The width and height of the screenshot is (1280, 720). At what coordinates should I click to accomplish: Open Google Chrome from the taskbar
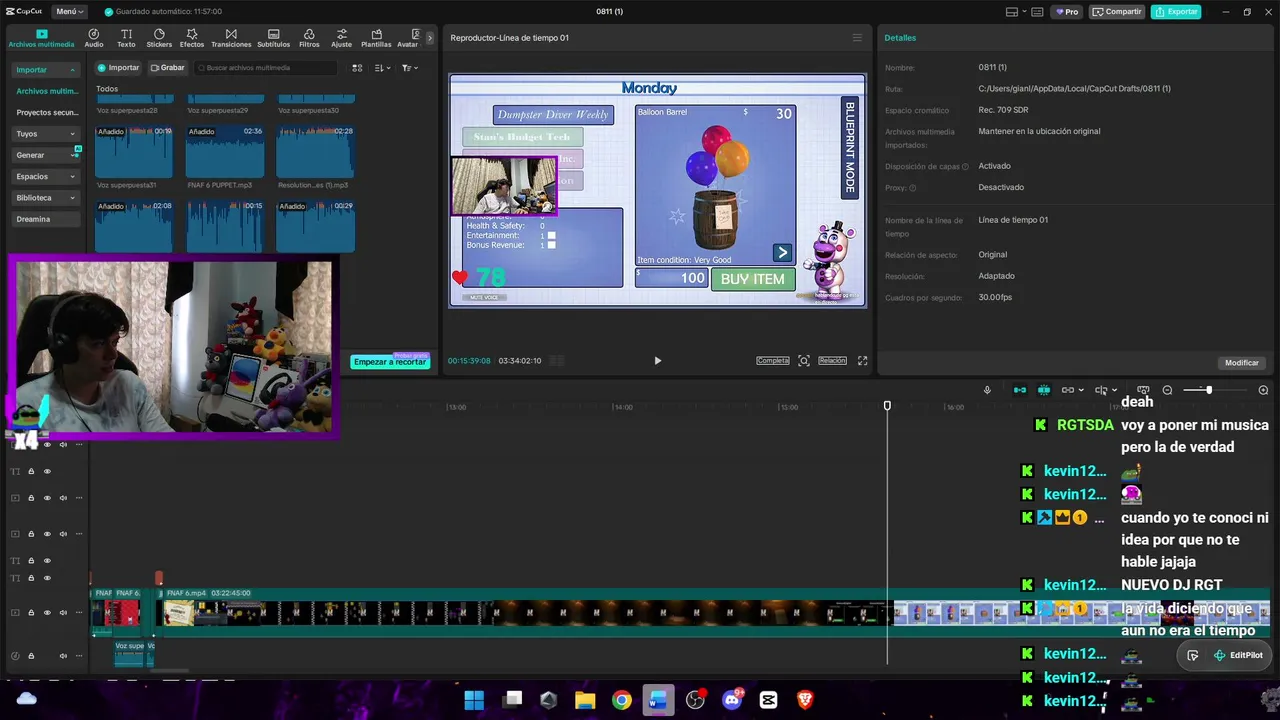point(622,700)
